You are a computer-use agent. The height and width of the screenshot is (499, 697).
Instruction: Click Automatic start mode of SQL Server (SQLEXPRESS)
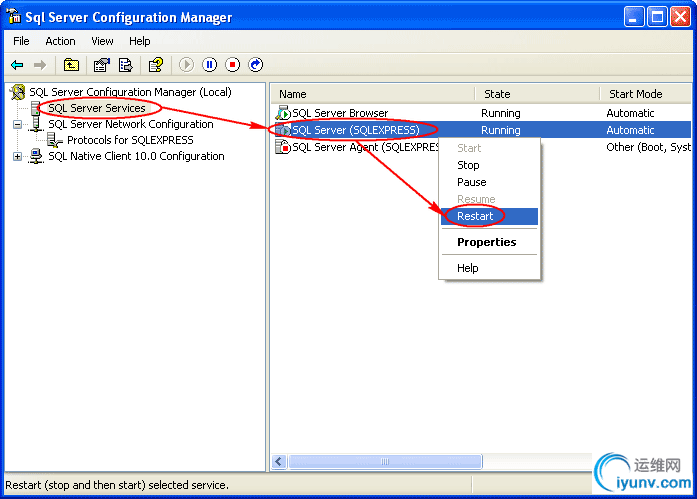[x=630, y=130]
